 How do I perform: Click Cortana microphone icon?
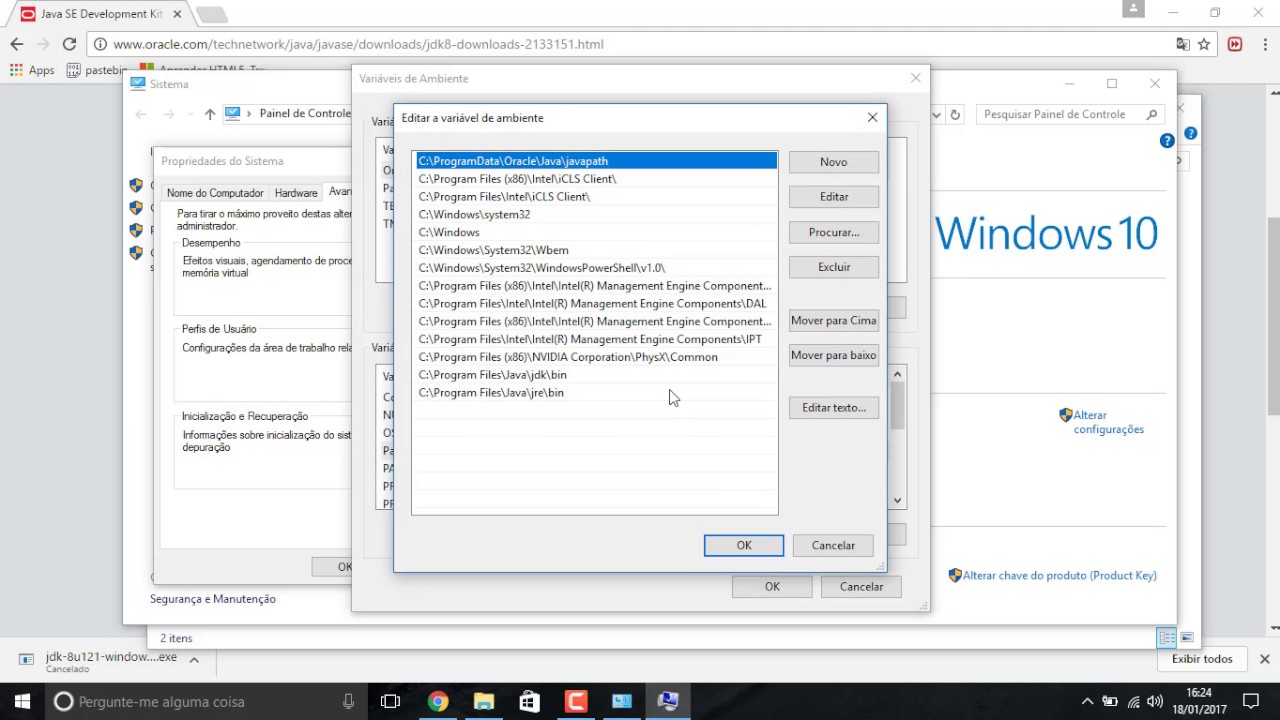[x=348, y=701]
